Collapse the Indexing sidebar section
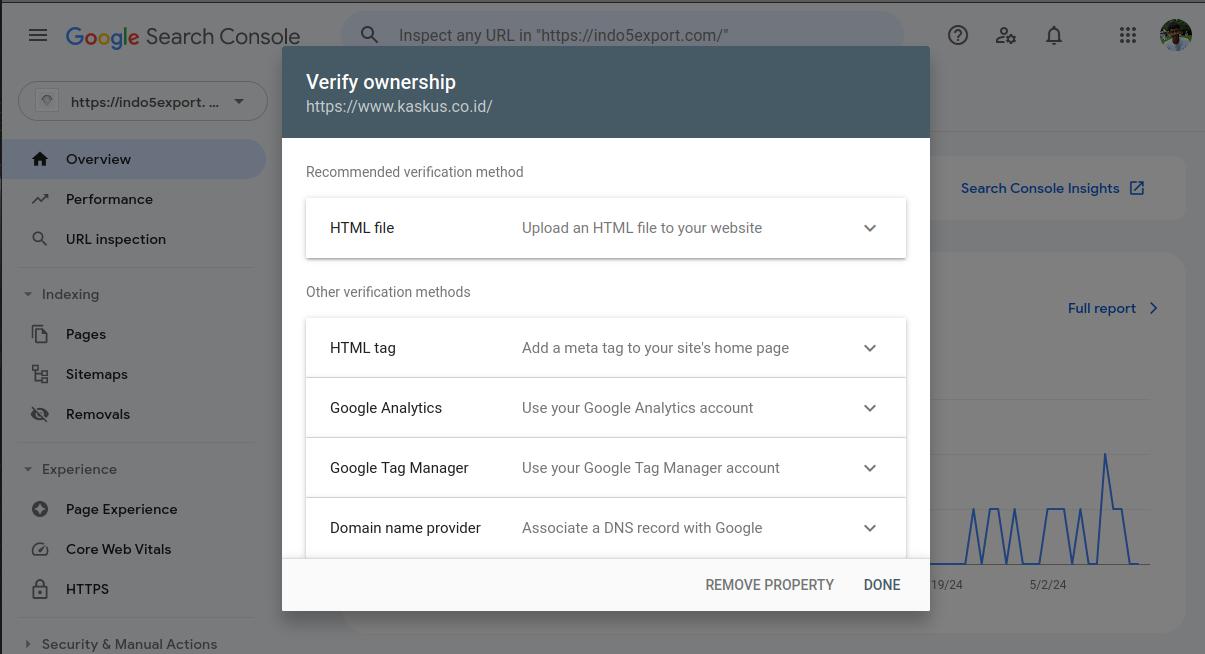 pyautogui.click(x=61, y=294)
